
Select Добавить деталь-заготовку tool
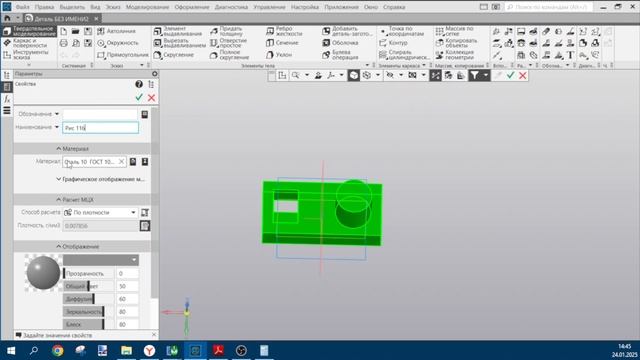[x=347, y=31]
